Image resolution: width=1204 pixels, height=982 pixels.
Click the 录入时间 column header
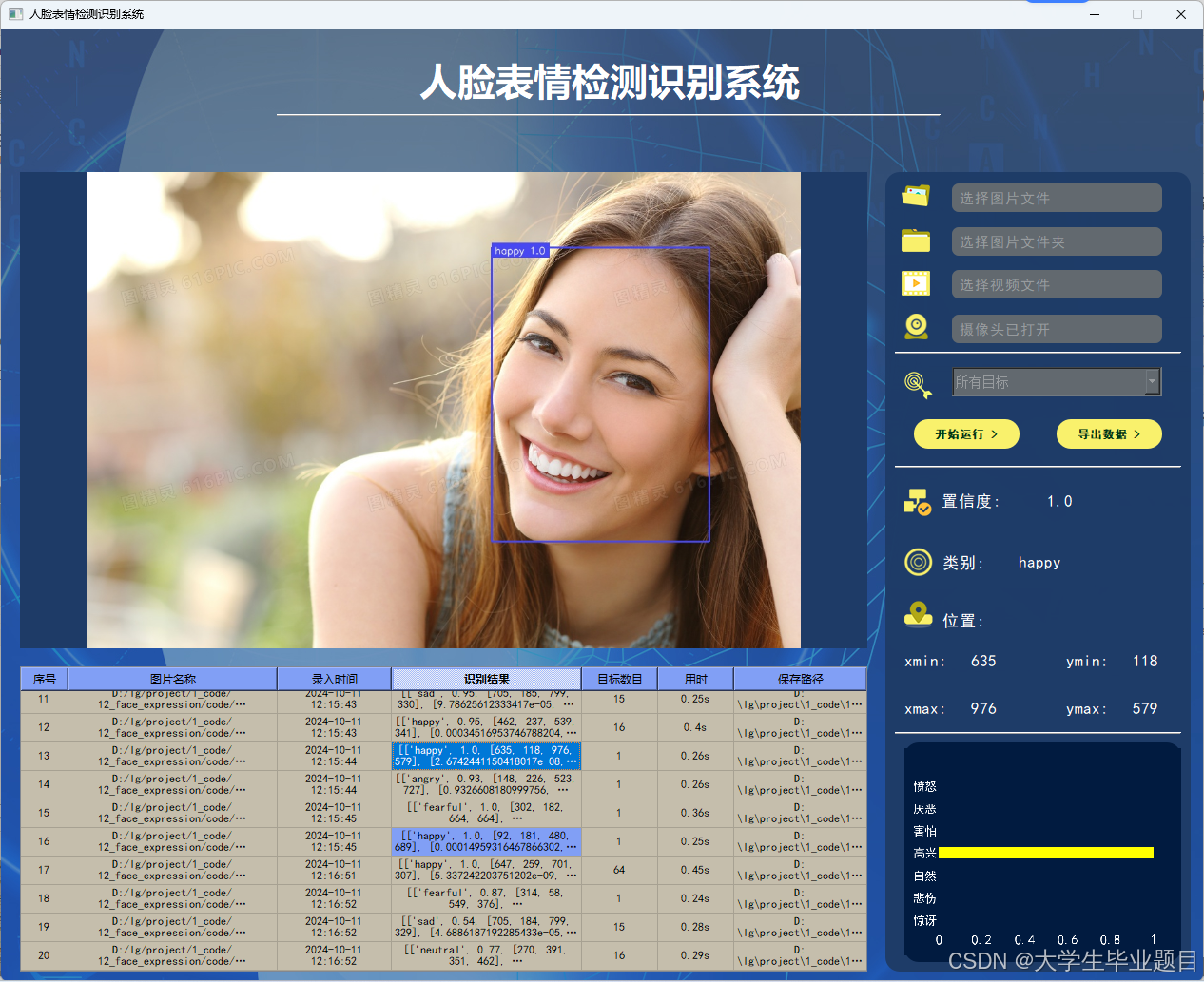point(334,679)
